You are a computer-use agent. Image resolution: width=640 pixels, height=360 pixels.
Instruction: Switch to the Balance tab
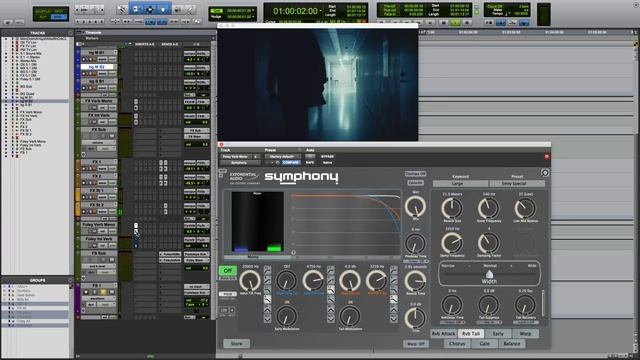[x=511, y=344]
